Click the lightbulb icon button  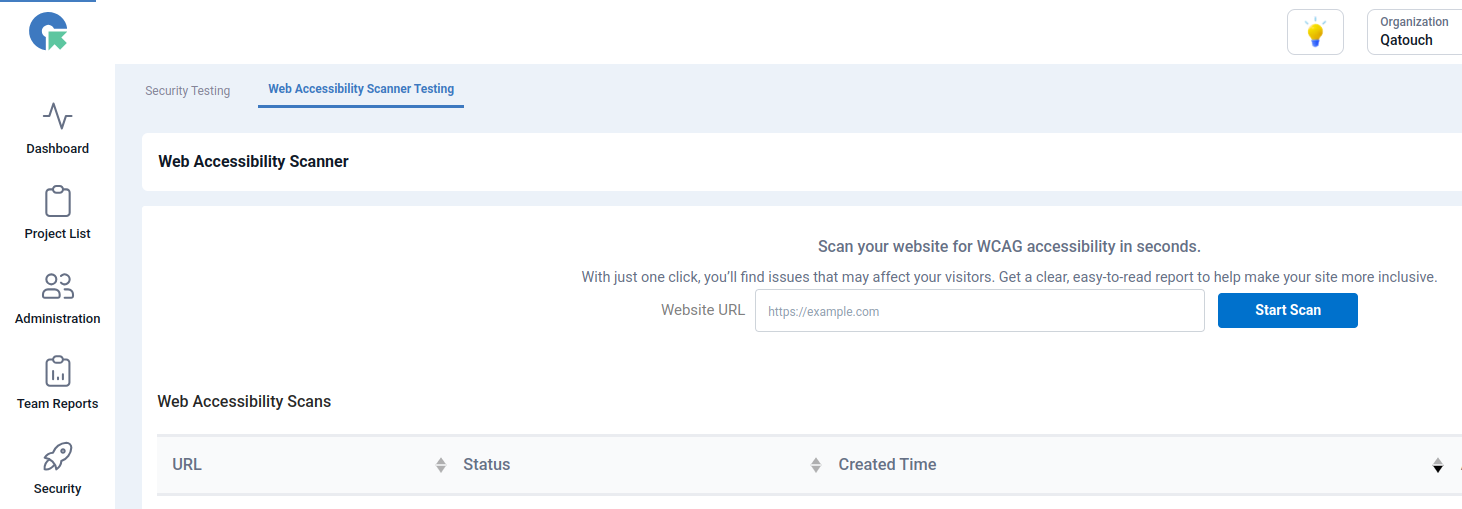1315,33
